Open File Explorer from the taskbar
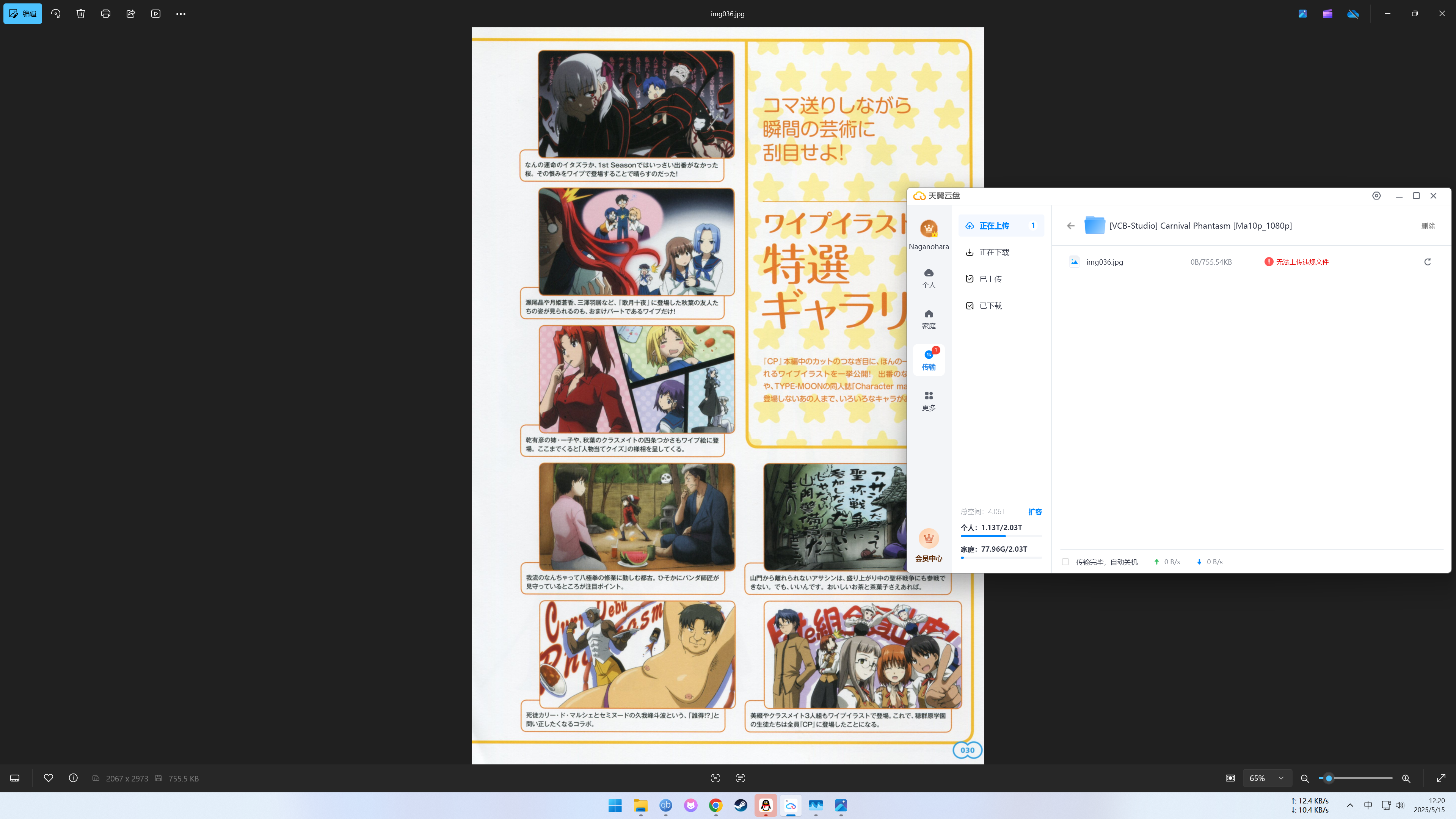 [640, 805]
